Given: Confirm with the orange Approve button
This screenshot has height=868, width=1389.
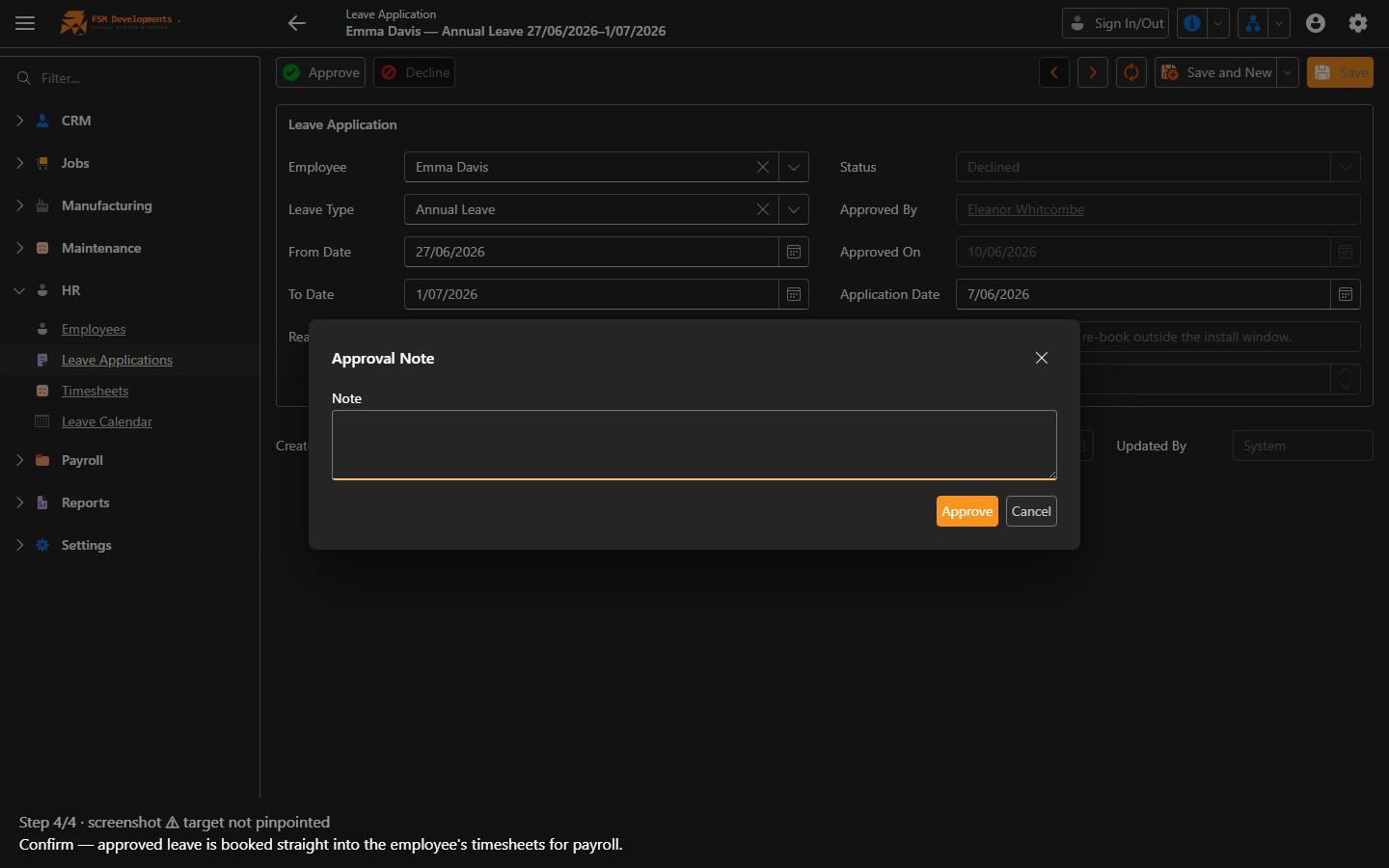Looking at the screenshot, I should (967, 511).
